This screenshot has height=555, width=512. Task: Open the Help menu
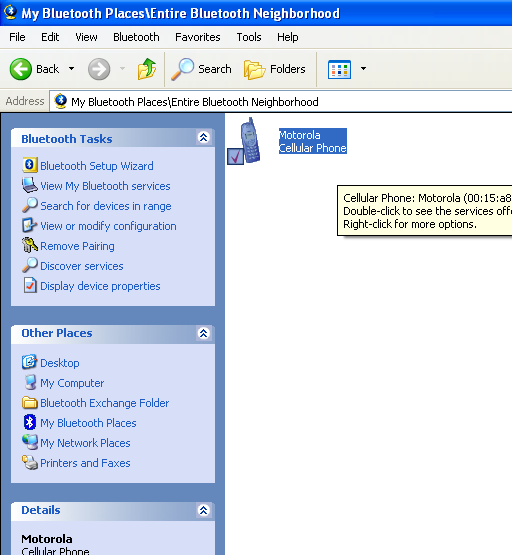click(287, 37)
